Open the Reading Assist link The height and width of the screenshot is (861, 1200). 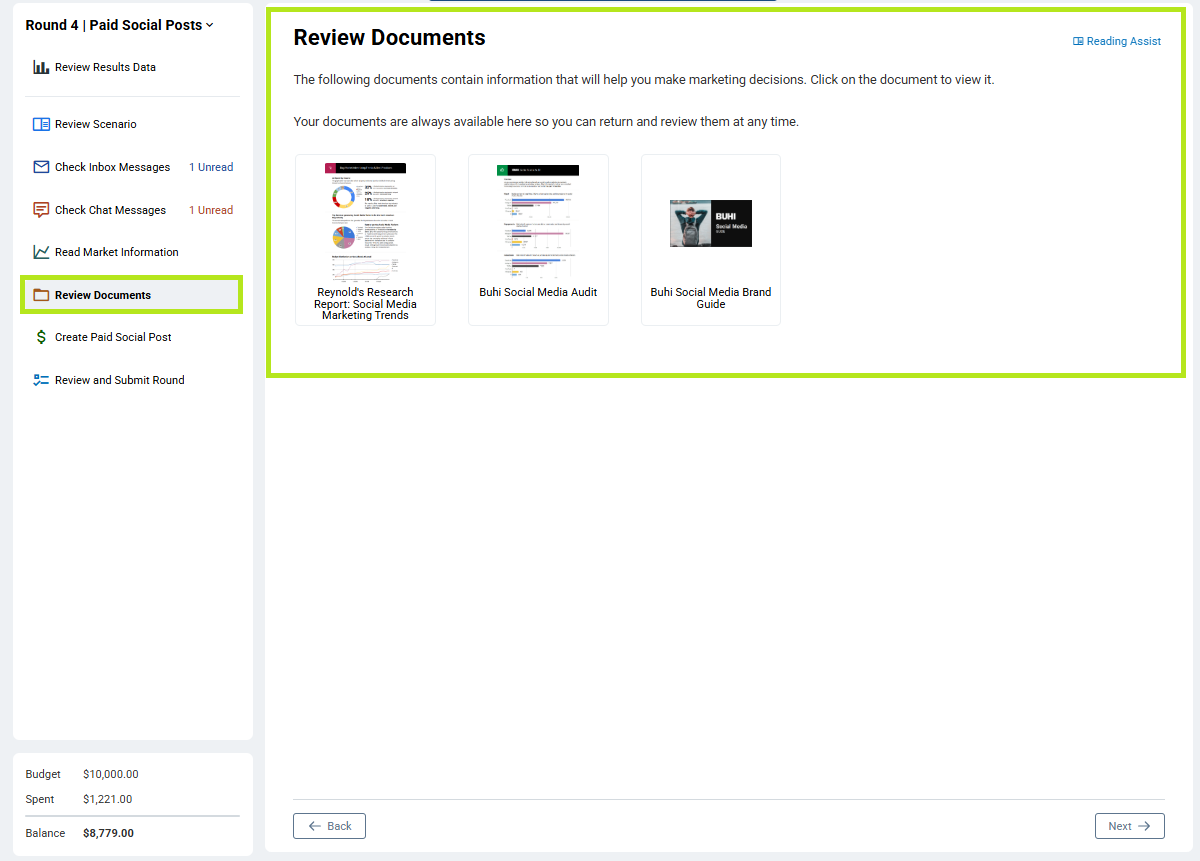click(x=1117, y=41)
